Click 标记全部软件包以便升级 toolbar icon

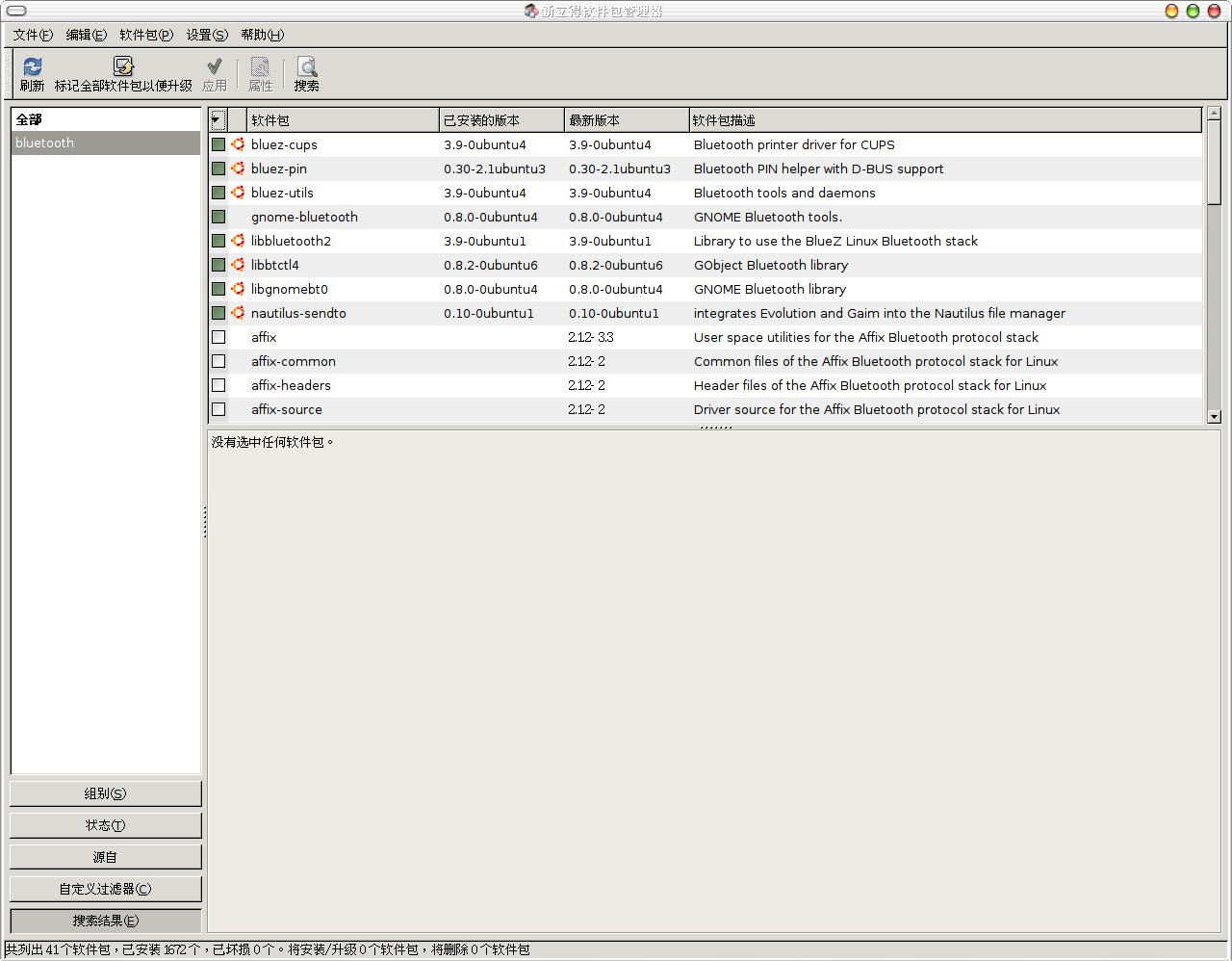[x=123, y=66]
